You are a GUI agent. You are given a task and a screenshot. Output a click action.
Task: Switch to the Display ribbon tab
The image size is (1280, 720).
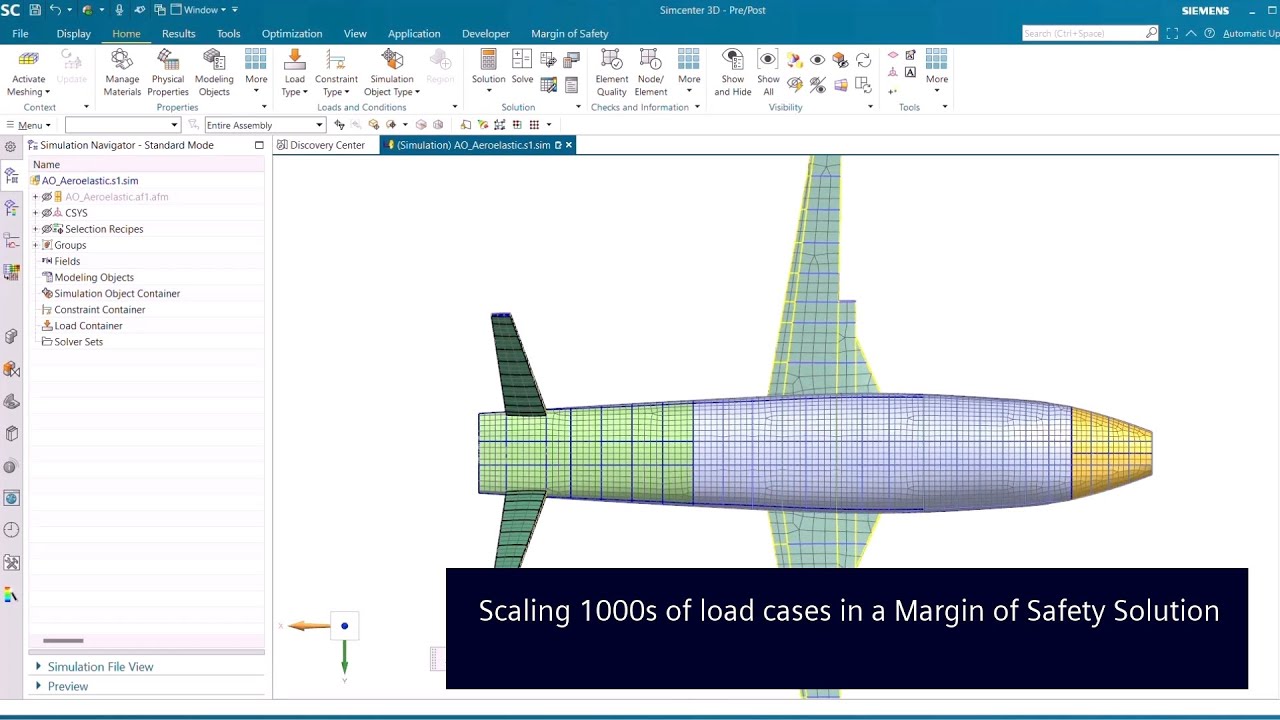coord(73,33)
